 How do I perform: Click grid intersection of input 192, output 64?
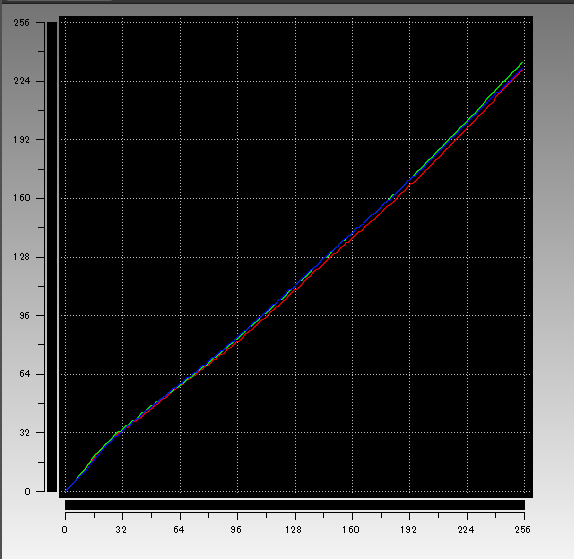click(x=410, y=374)
